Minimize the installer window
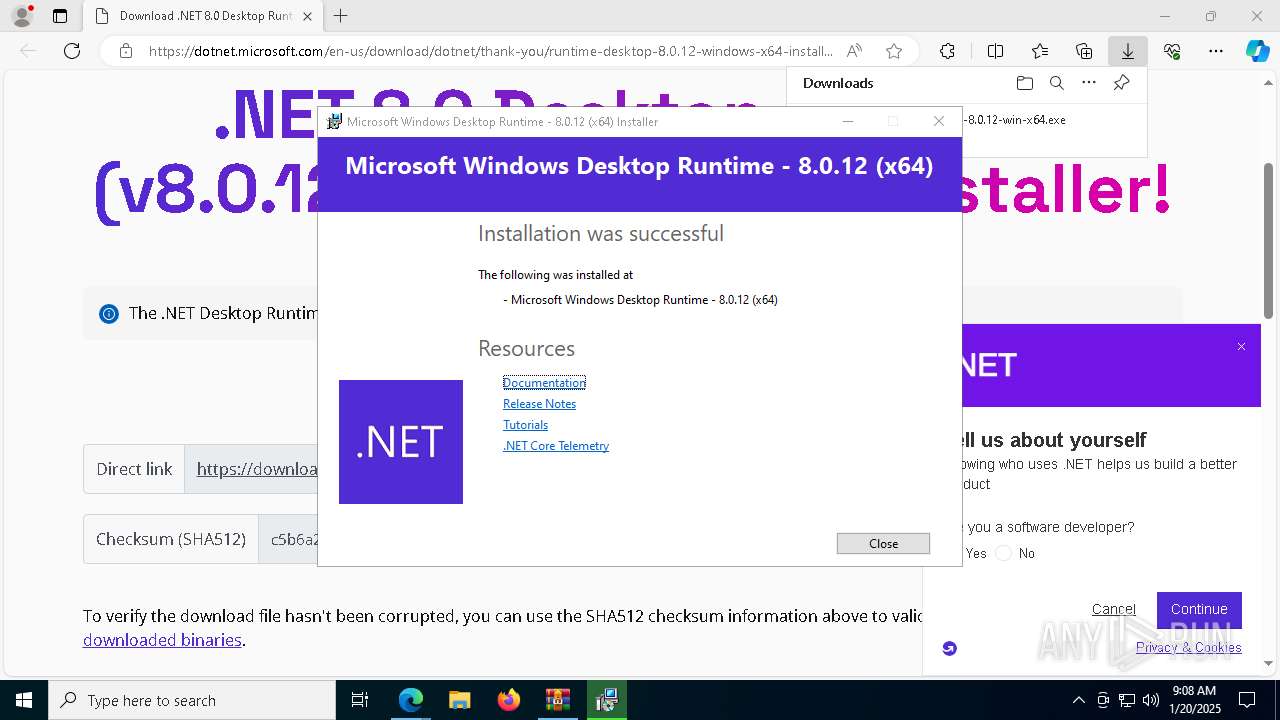The width and height of the screenshot is (1280, 720). click(848, 121)
